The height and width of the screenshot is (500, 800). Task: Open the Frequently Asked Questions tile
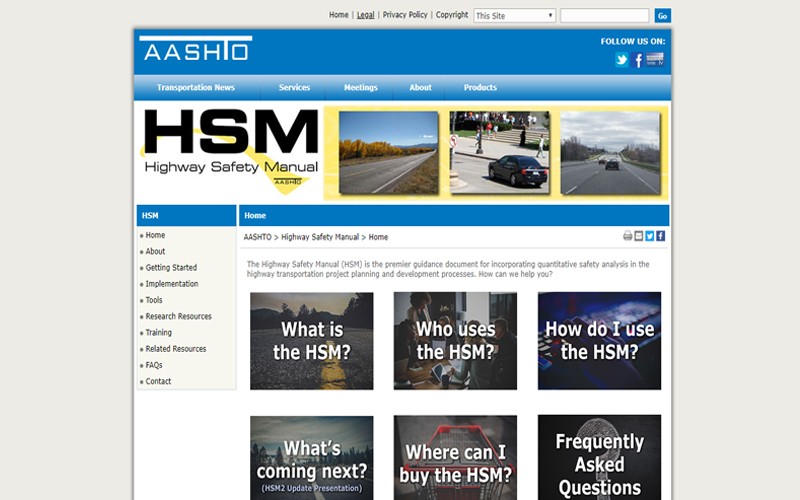599,458
